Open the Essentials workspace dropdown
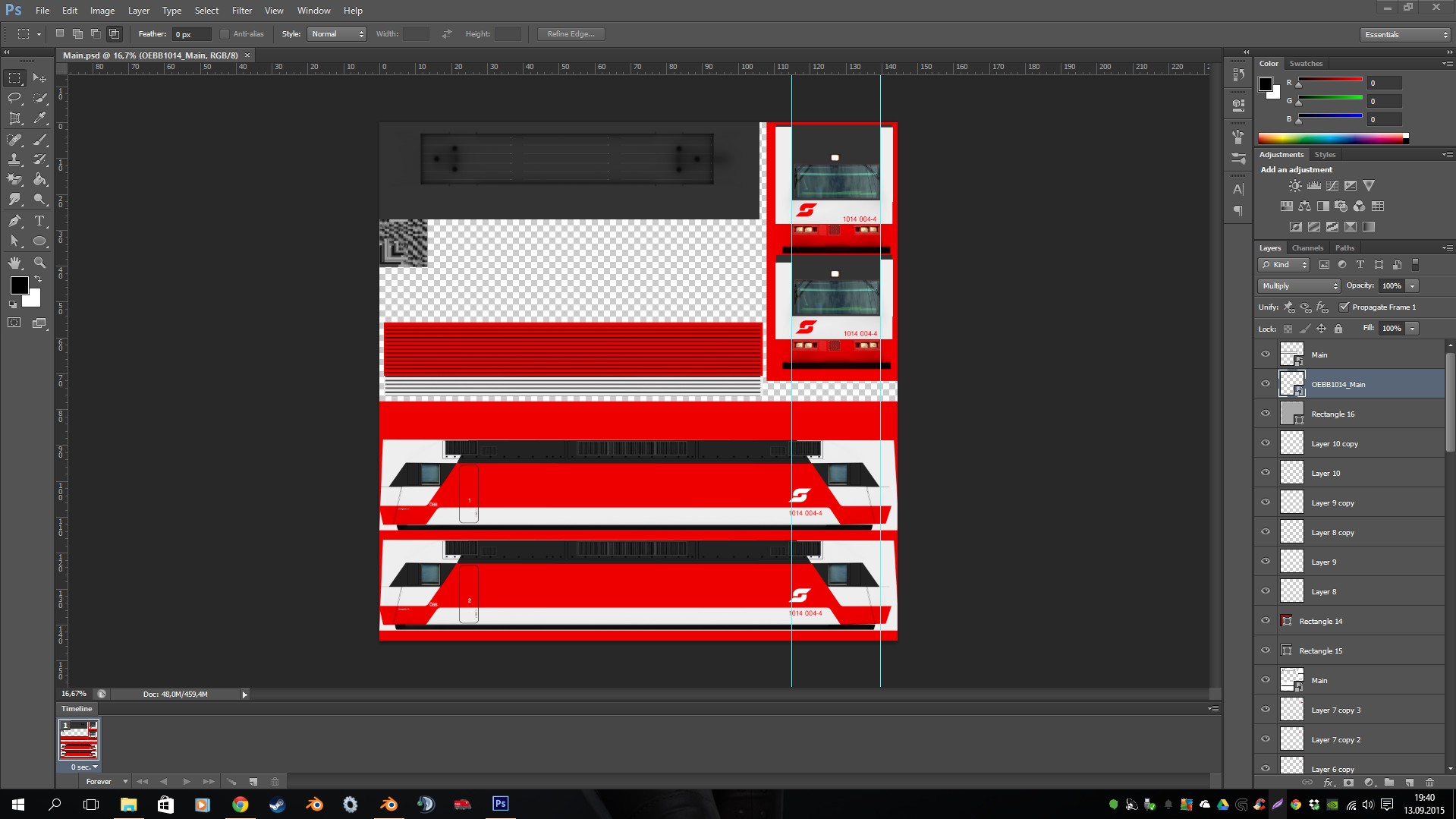1456x819 pixels. pos(1405,35)
